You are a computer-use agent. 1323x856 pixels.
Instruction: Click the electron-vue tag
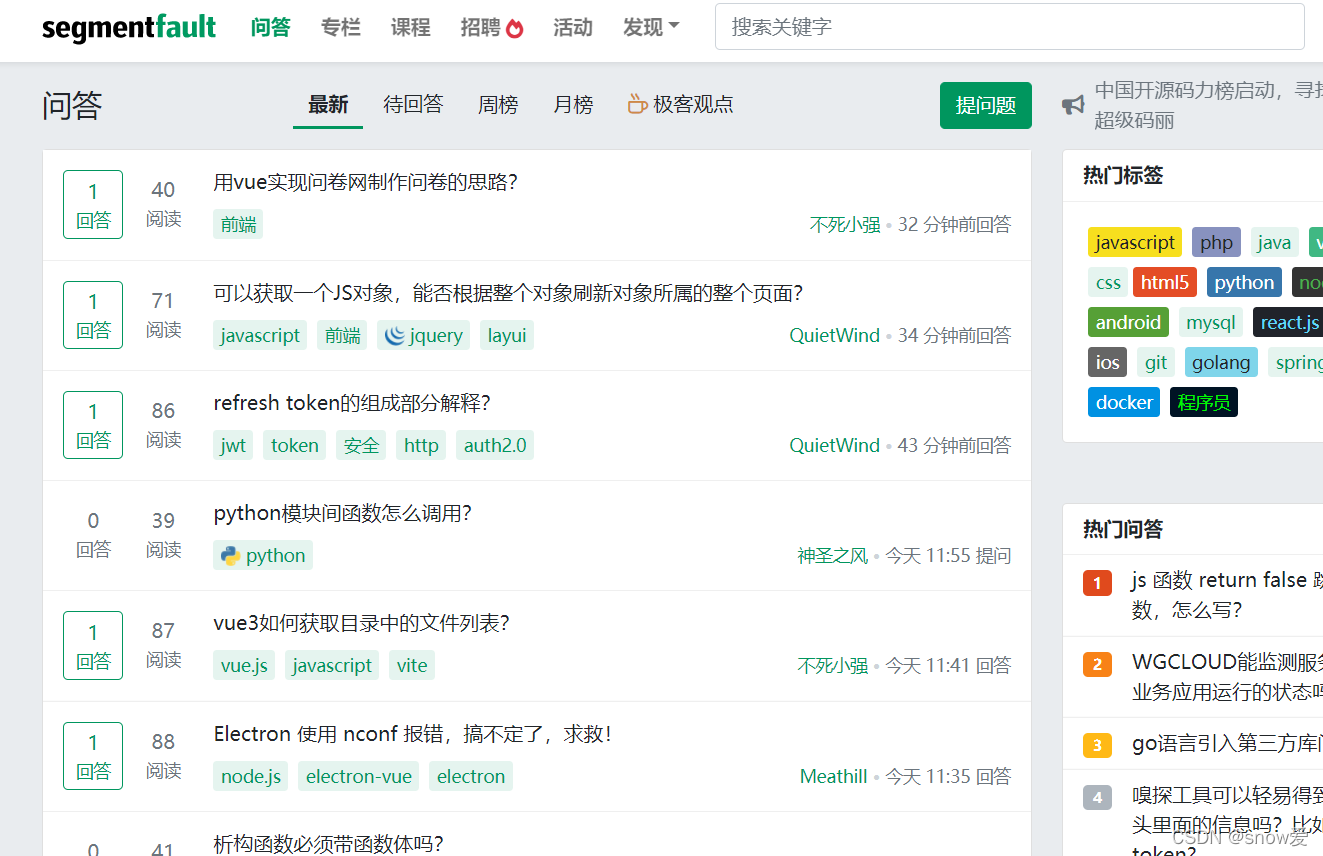359,776
